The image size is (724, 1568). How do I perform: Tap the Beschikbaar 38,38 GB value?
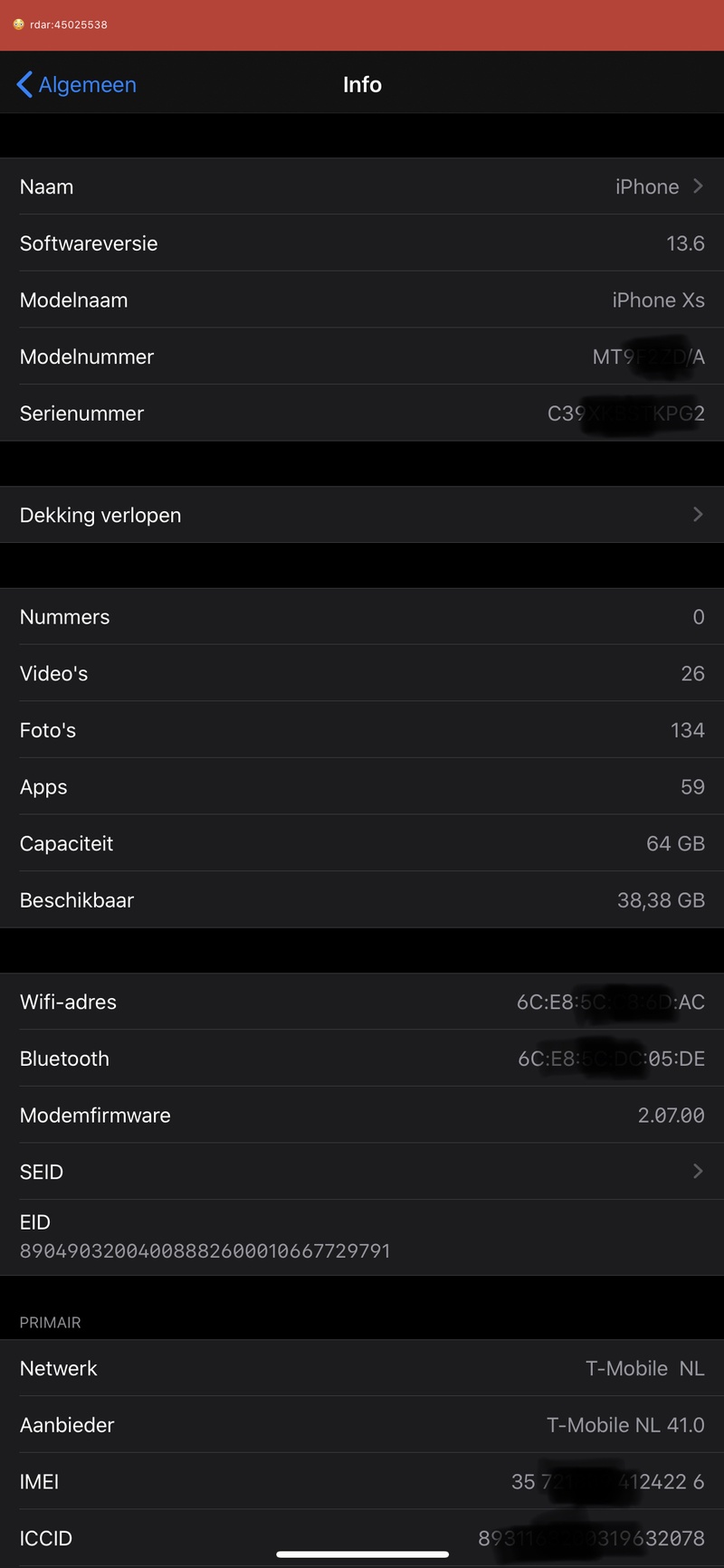click(661, 900)
